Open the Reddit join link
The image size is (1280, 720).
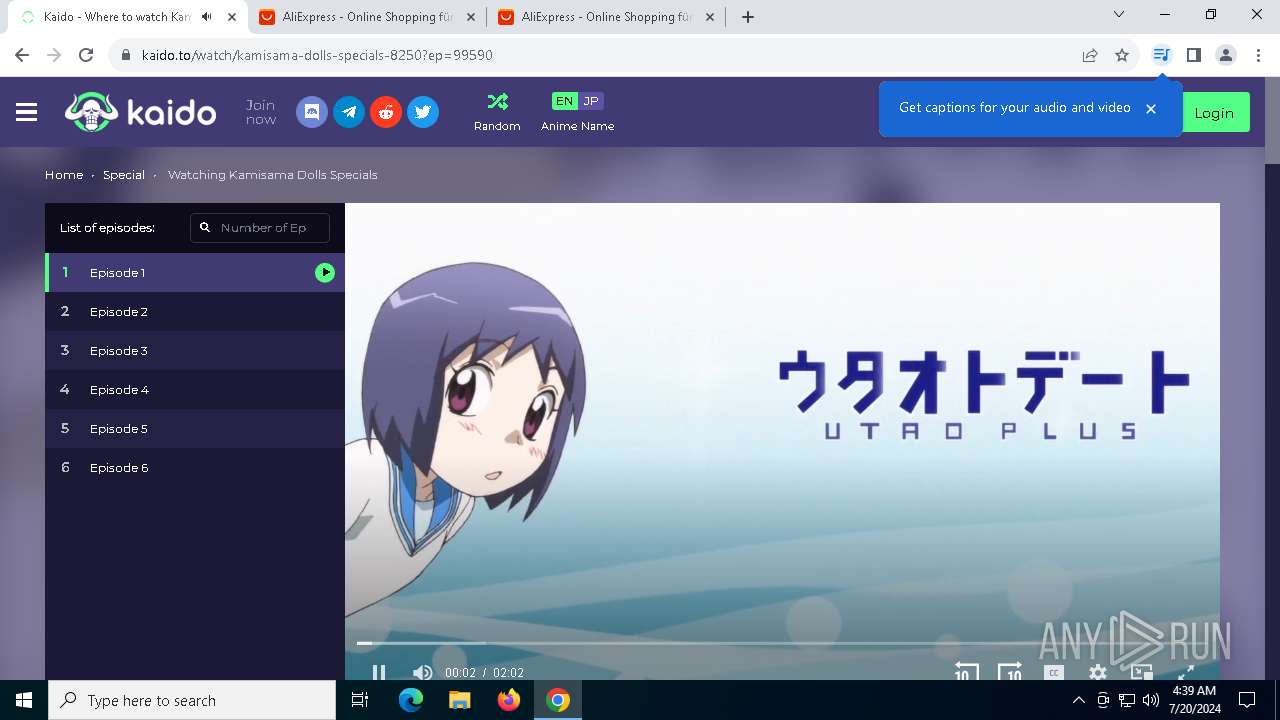pyautogui.click(x=386, y=112)
